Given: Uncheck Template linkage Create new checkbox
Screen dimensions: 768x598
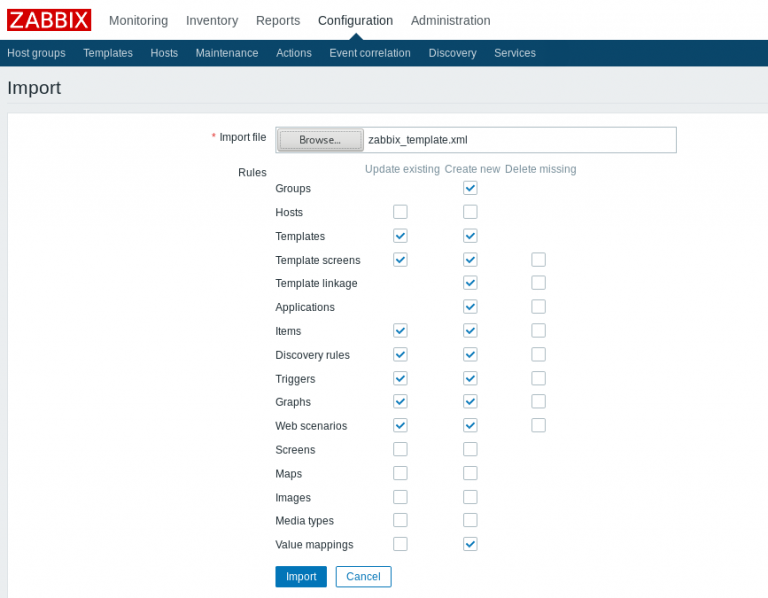Looking at the screenshot, I should 470,283.
